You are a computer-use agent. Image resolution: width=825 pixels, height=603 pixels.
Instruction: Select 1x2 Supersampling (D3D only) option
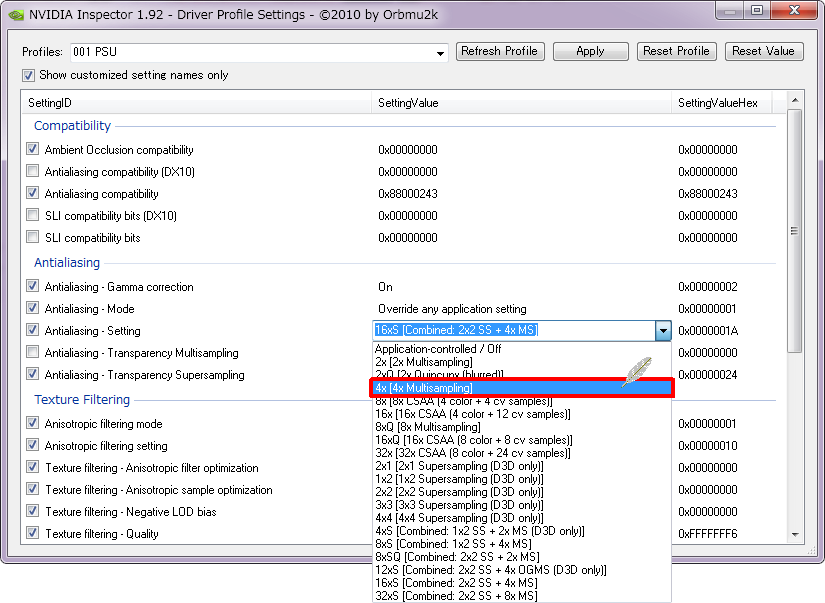point(521,479)
